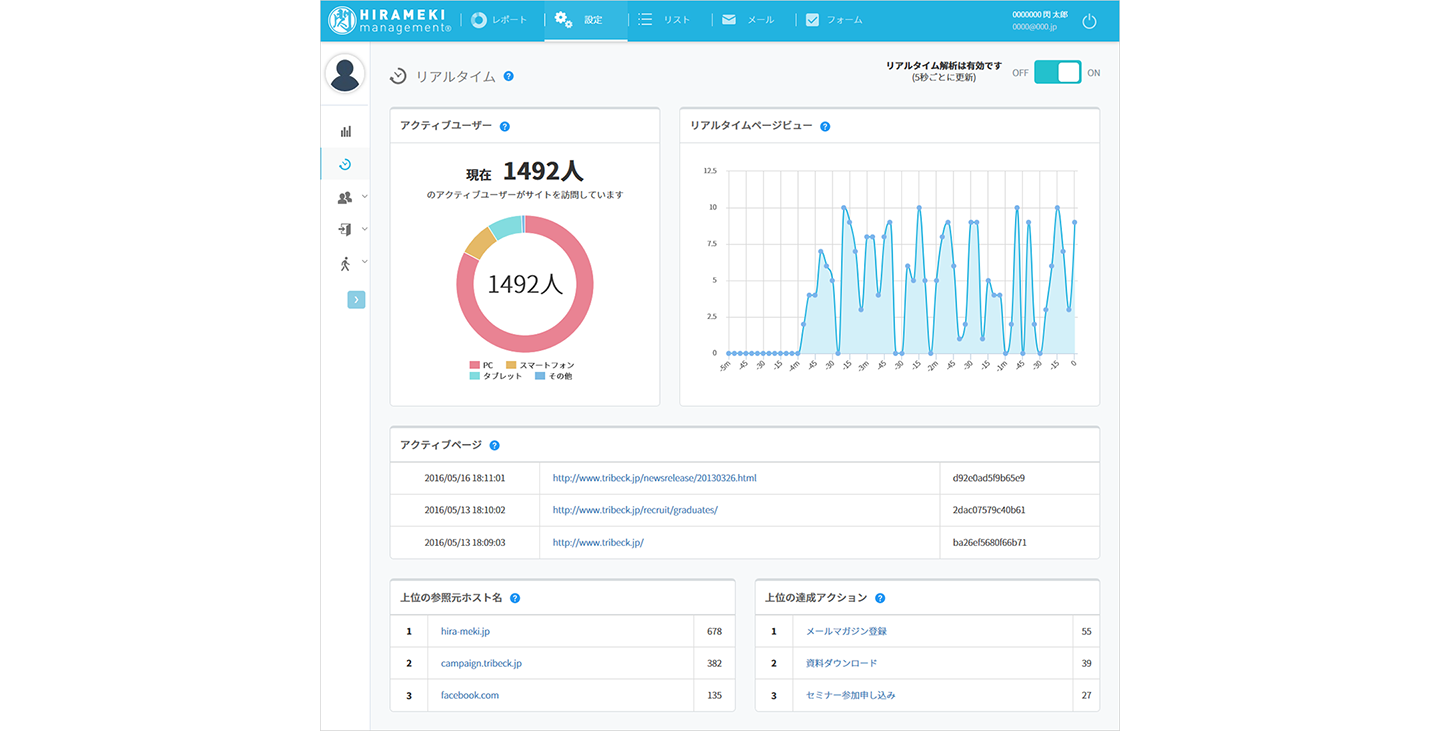The image size is (1440, 731).
Task: Click the 現在 1492人 heading
Action: coord(525,172)
